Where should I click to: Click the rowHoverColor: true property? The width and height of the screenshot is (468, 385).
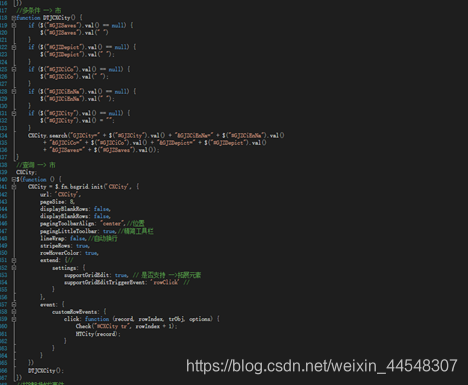pos(69,253)
